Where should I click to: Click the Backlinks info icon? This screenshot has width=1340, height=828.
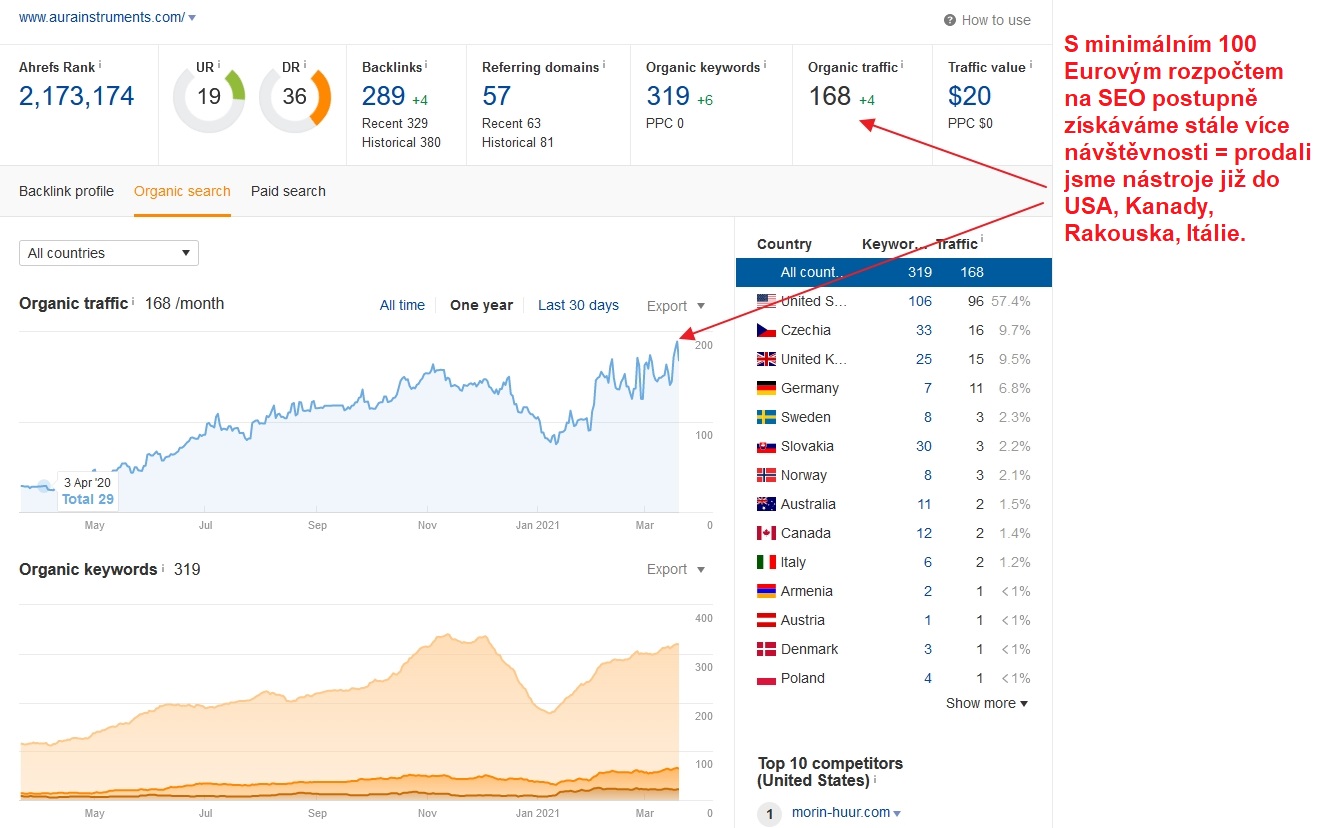click(426, 65)
